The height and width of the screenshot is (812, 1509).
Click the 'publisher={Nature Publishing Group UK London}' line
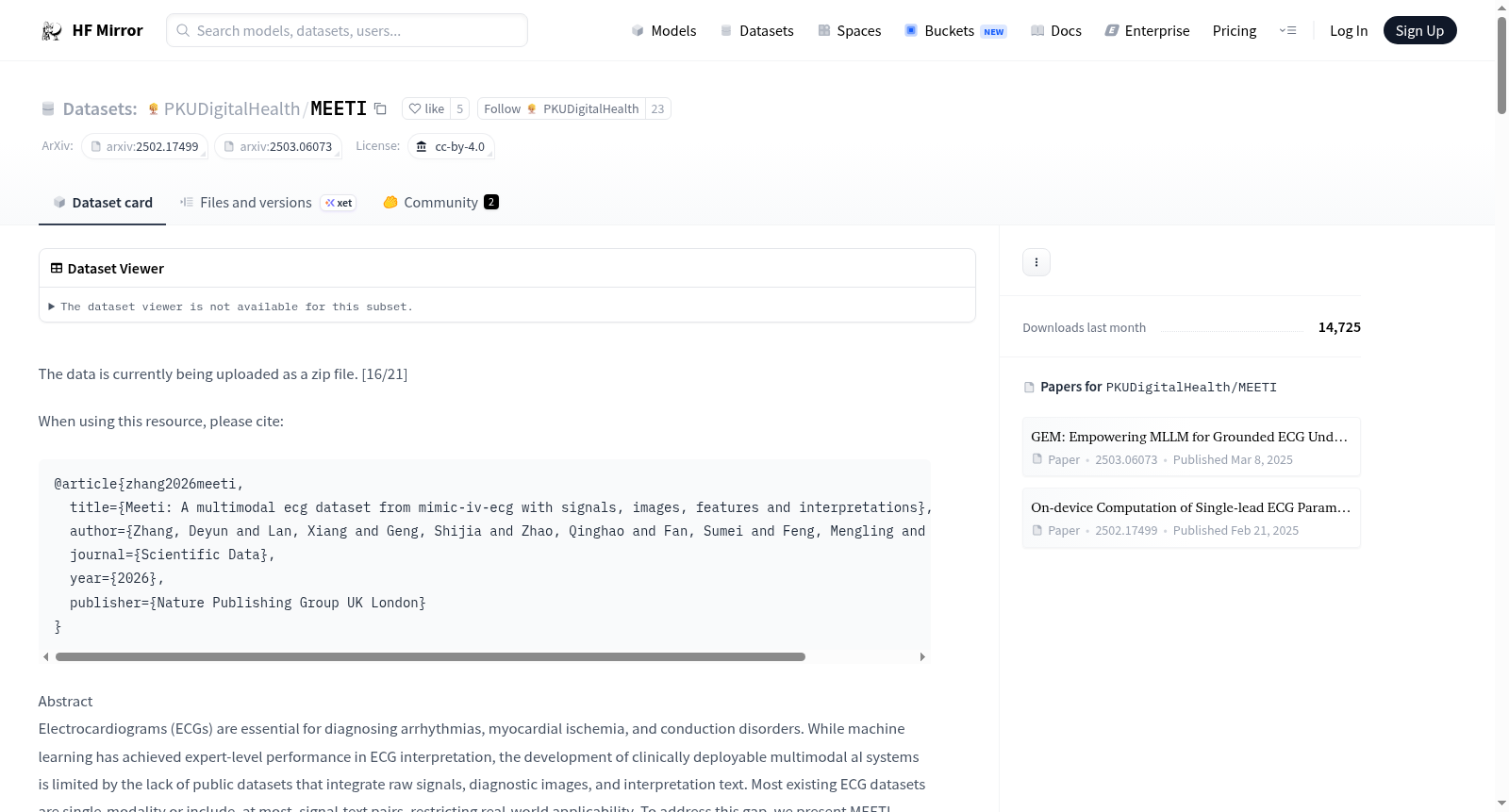tap(248, 603)
